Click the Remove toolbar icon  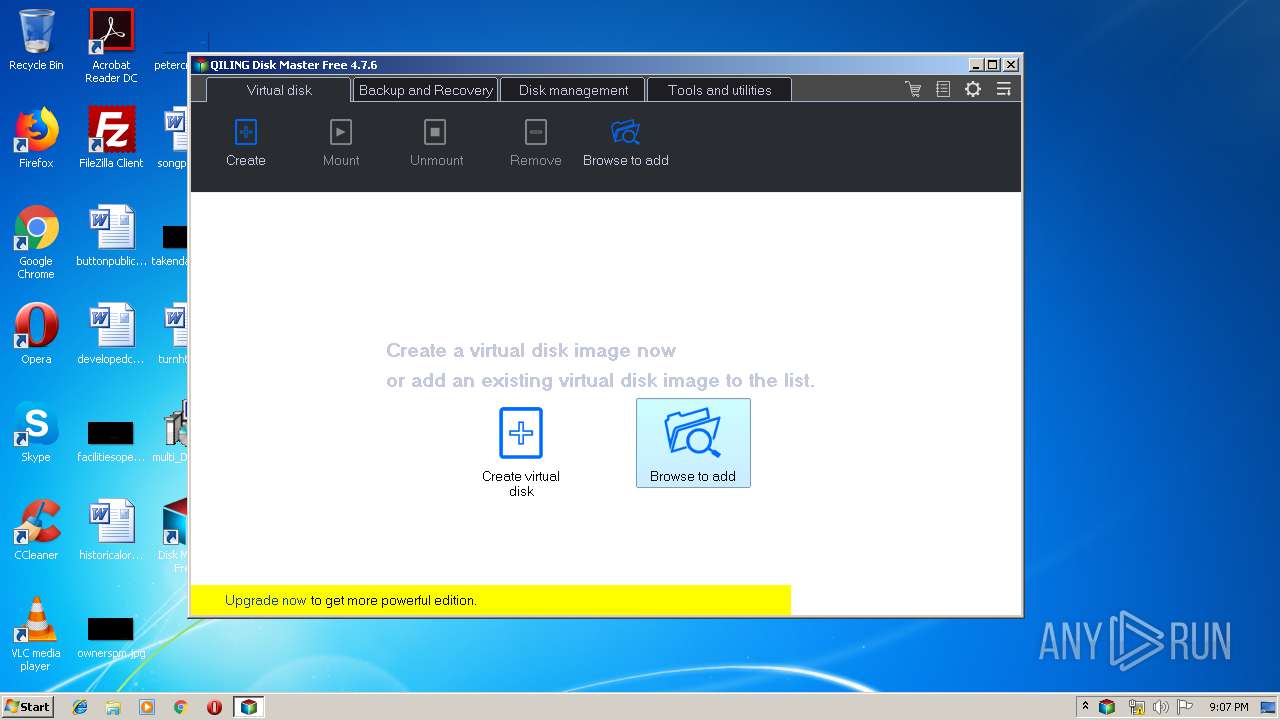[x=536, y=143]
